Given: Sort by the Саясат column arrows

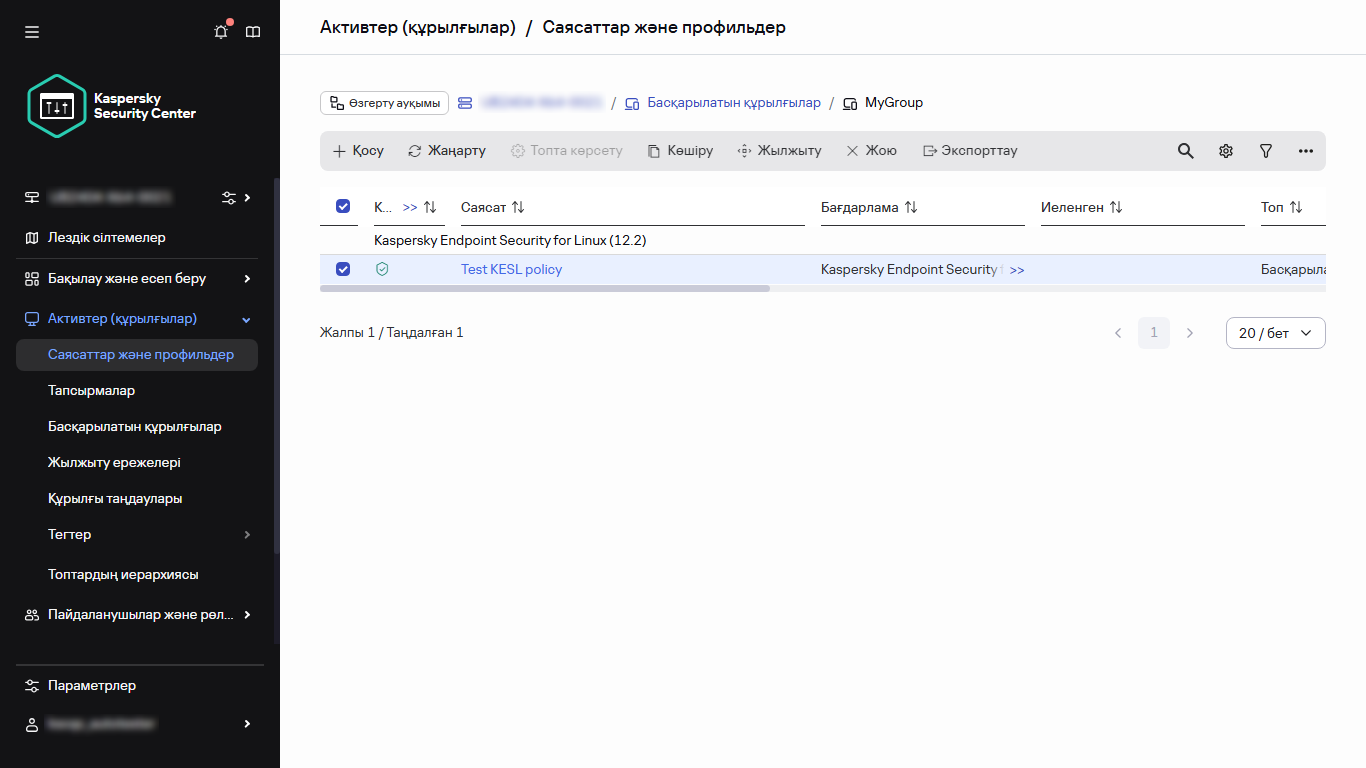Looking at the screenshot, I should tap(518, 207).
